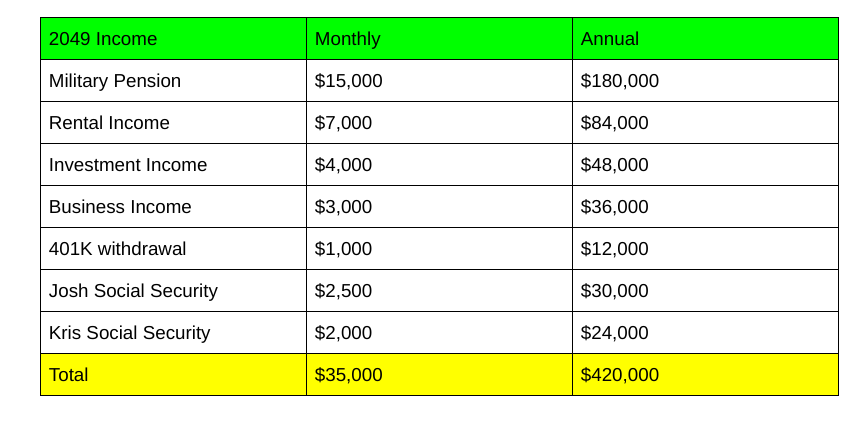
Task: Click the $2,500 monthly value cell
Action: pos(344,291)
